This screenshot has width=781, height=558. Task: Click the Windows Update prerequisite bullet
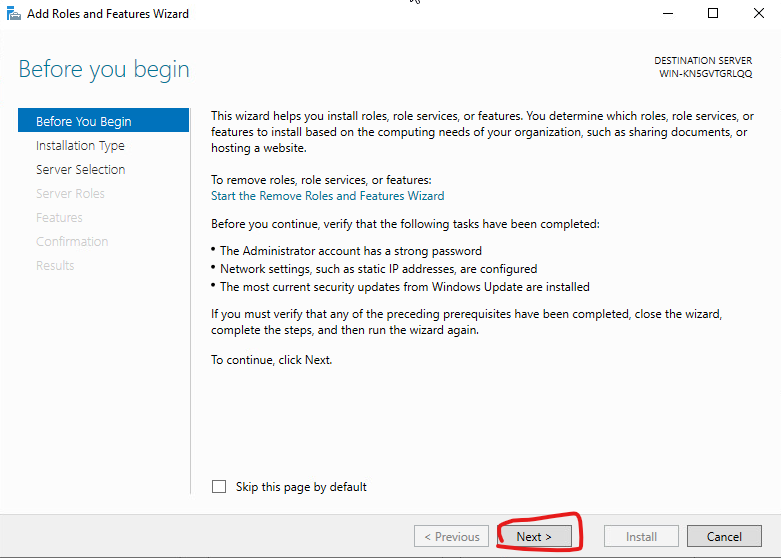404,287
